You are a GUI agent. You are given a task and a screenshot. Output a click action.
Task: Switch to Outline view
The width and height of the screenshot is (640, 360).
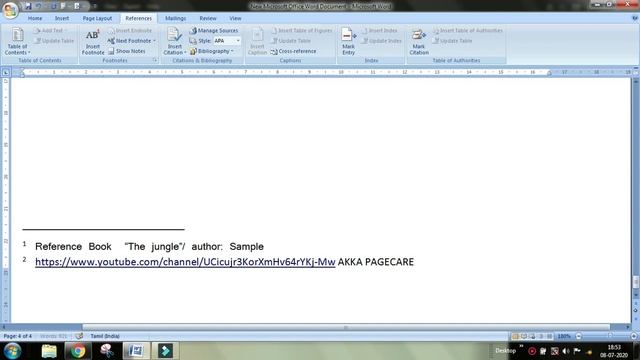541,336
